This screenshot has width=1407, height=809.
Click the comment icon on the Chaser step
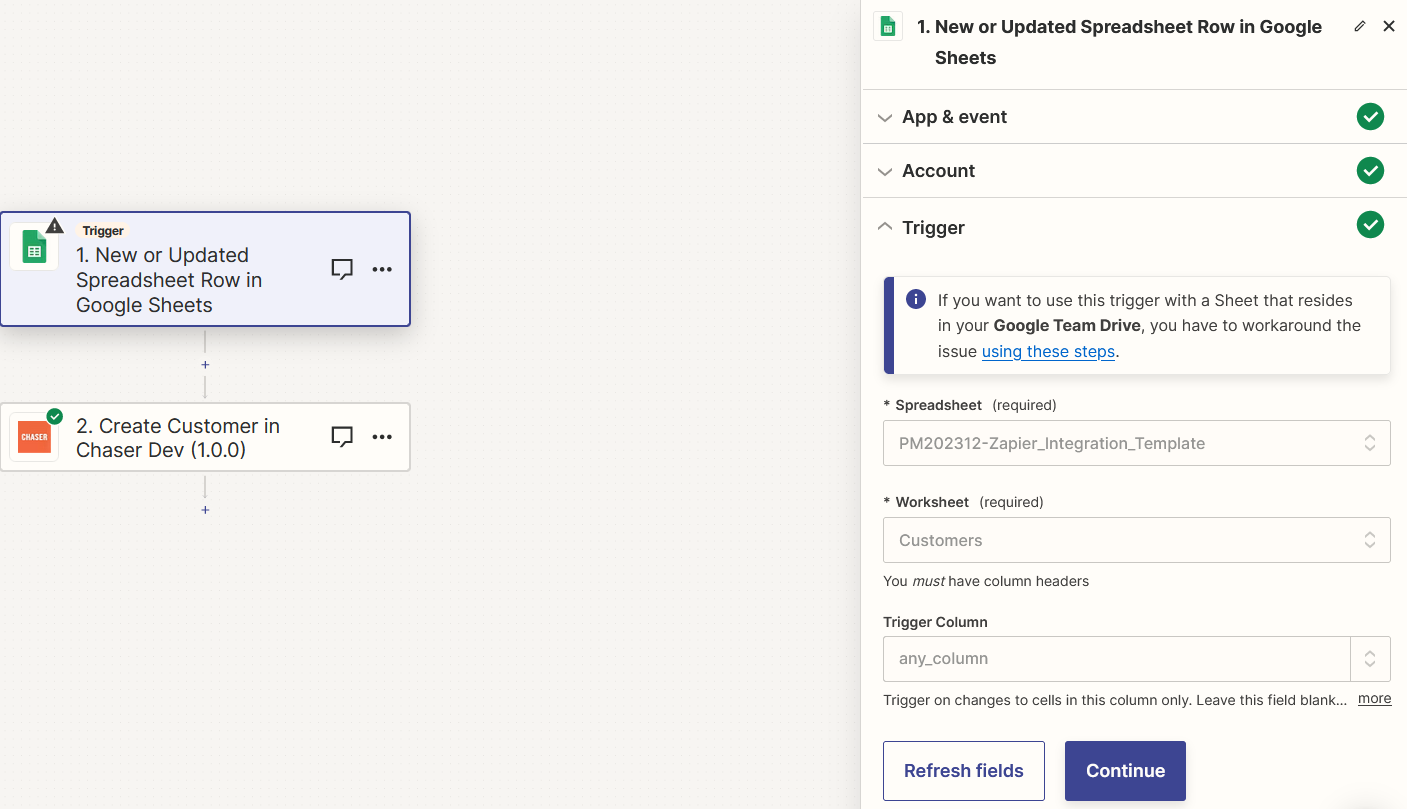point(342,436)
